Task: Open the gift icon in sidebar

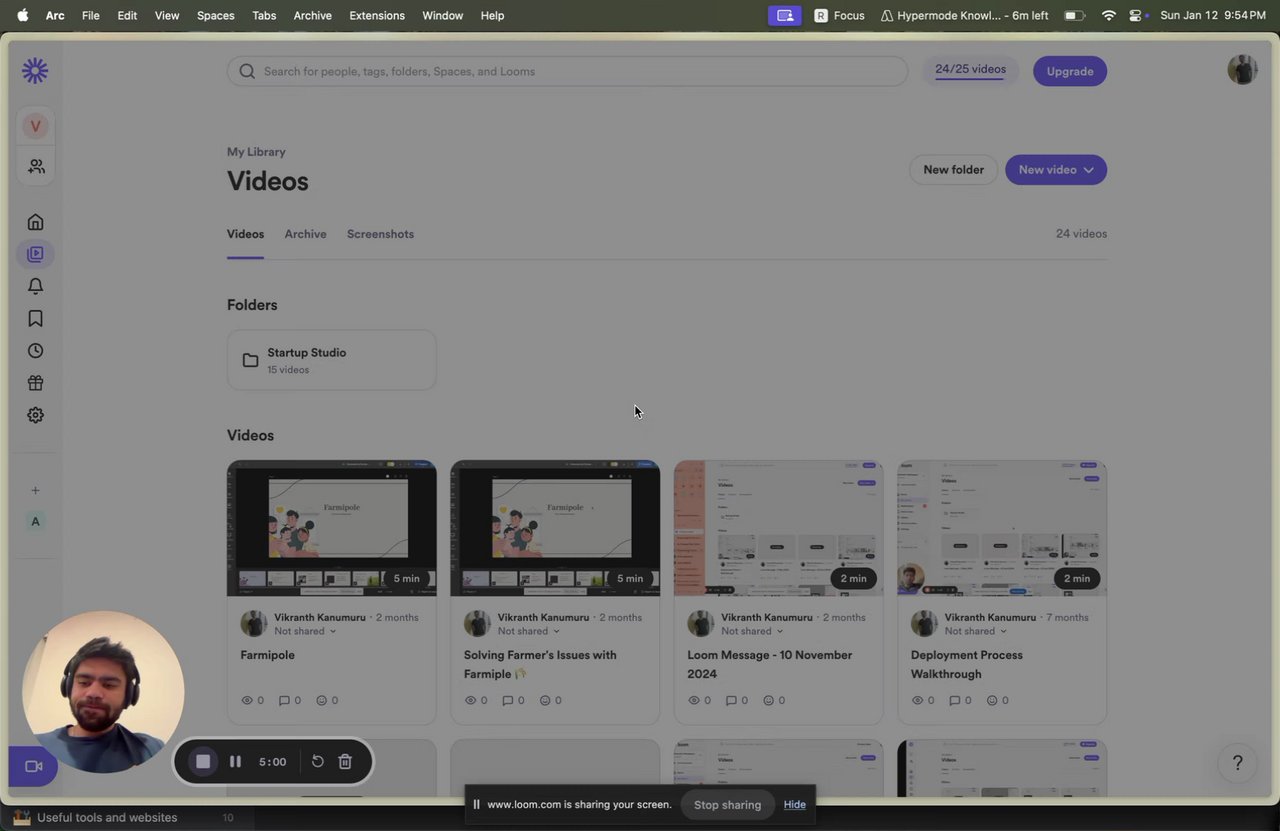Action: [35, 383]
